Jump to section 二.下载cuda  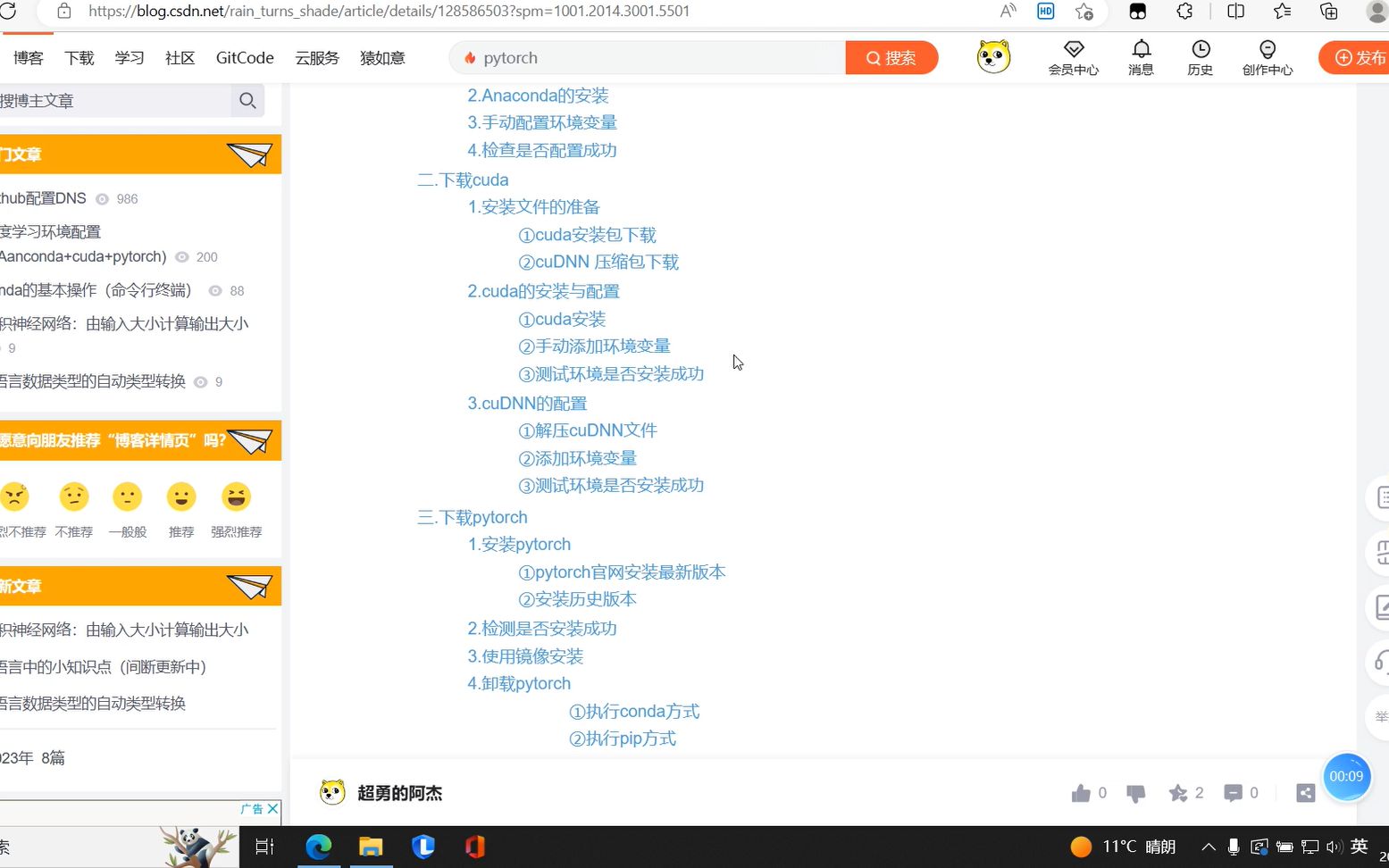463,179
